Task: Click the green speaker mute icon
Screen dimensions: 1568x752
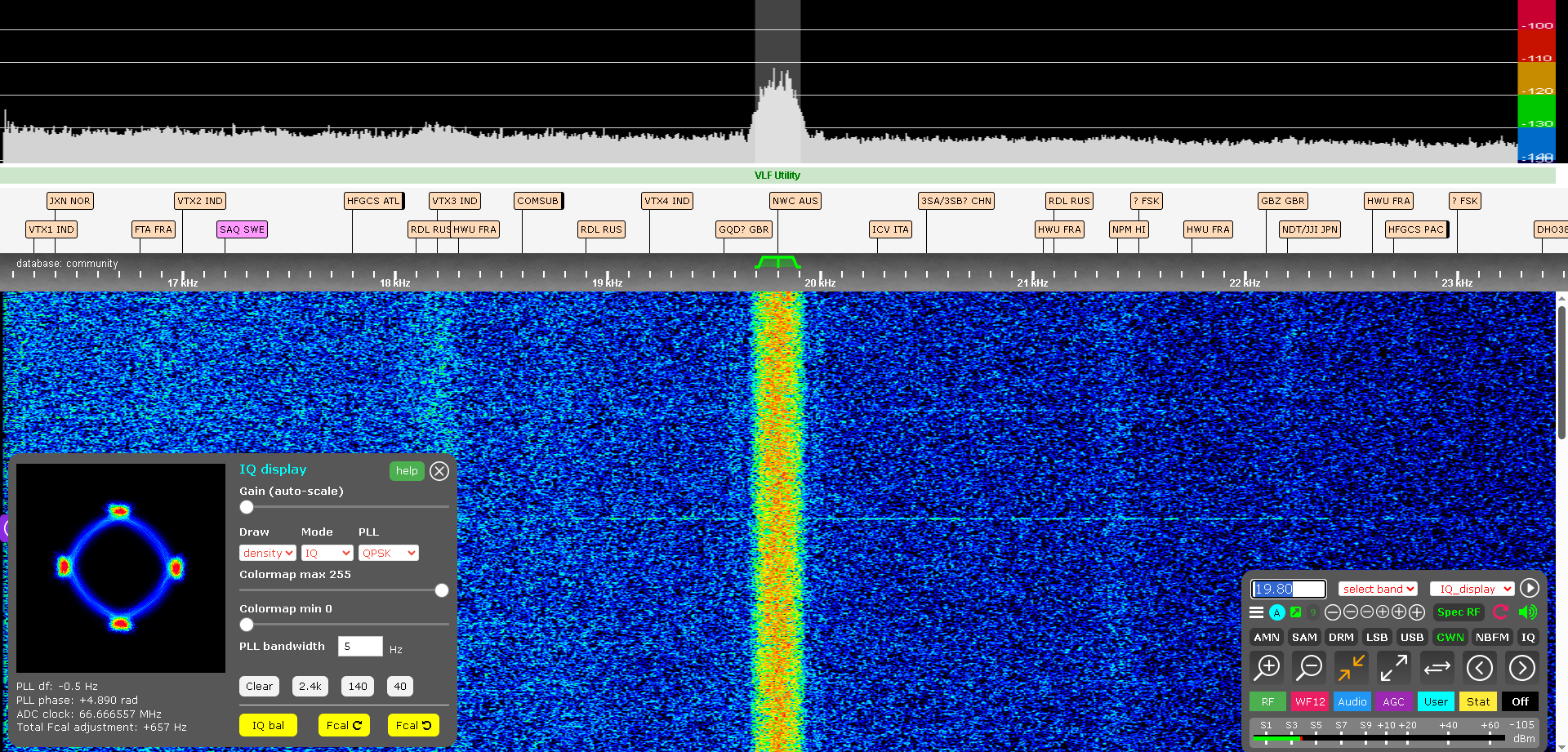Action: (x=1527, y=612)
